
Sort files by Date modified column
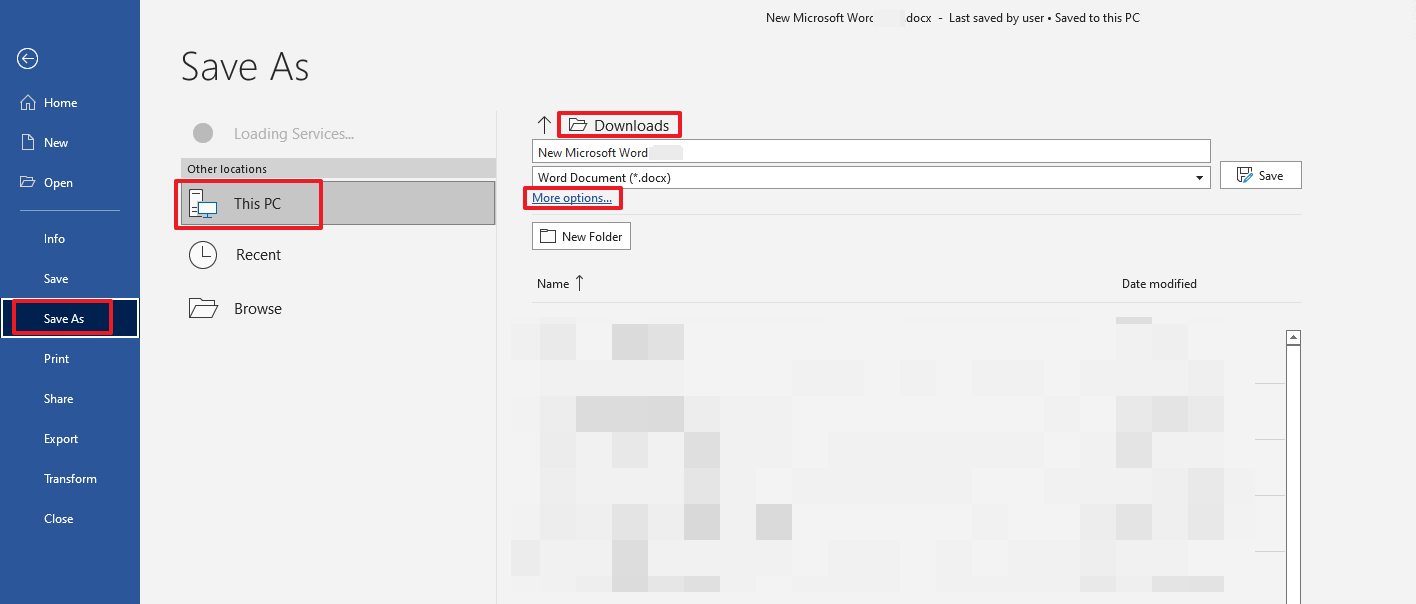[x=1159, y=284]
